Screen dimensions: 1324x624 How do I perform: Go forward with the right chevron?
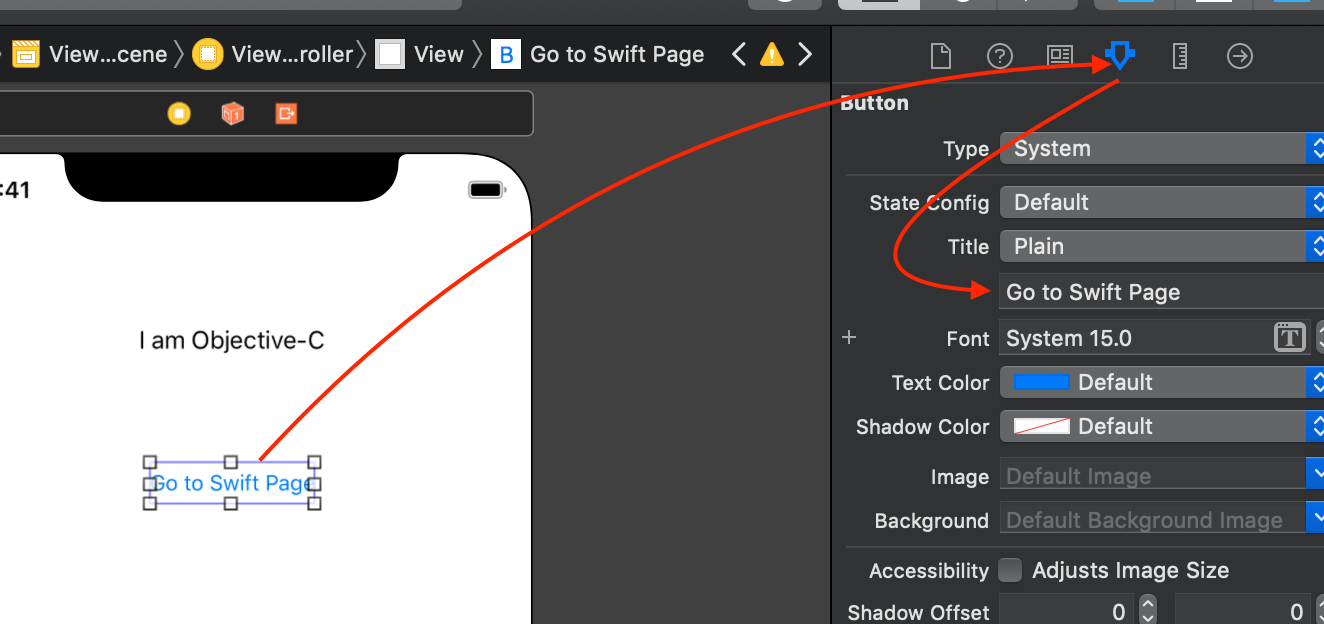pyautogui.click(x=805, y=54)
